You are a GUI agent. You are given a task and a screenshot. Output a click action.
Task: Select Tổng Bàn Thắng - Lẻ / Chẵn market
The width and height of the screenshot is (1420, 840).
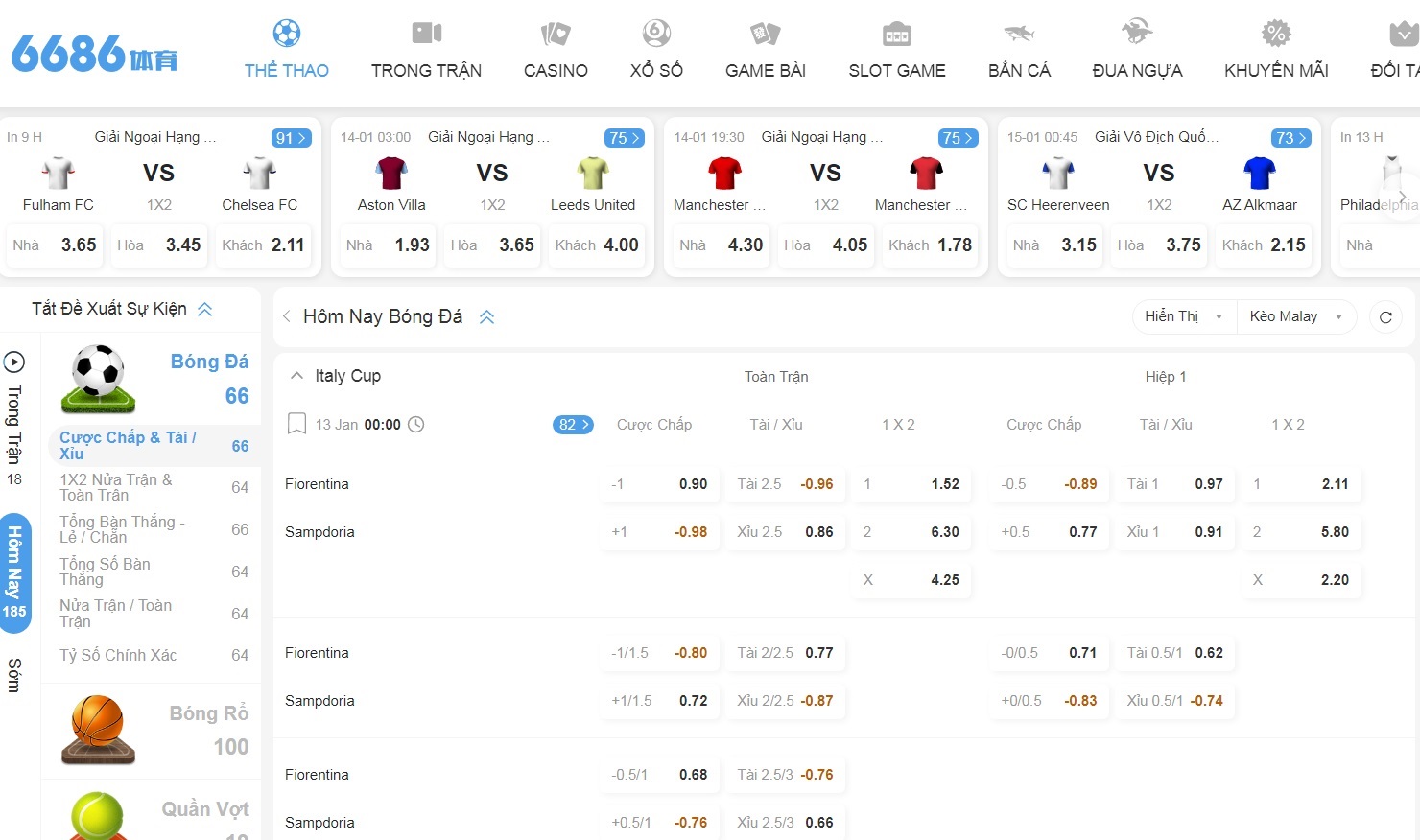point(154,529)
